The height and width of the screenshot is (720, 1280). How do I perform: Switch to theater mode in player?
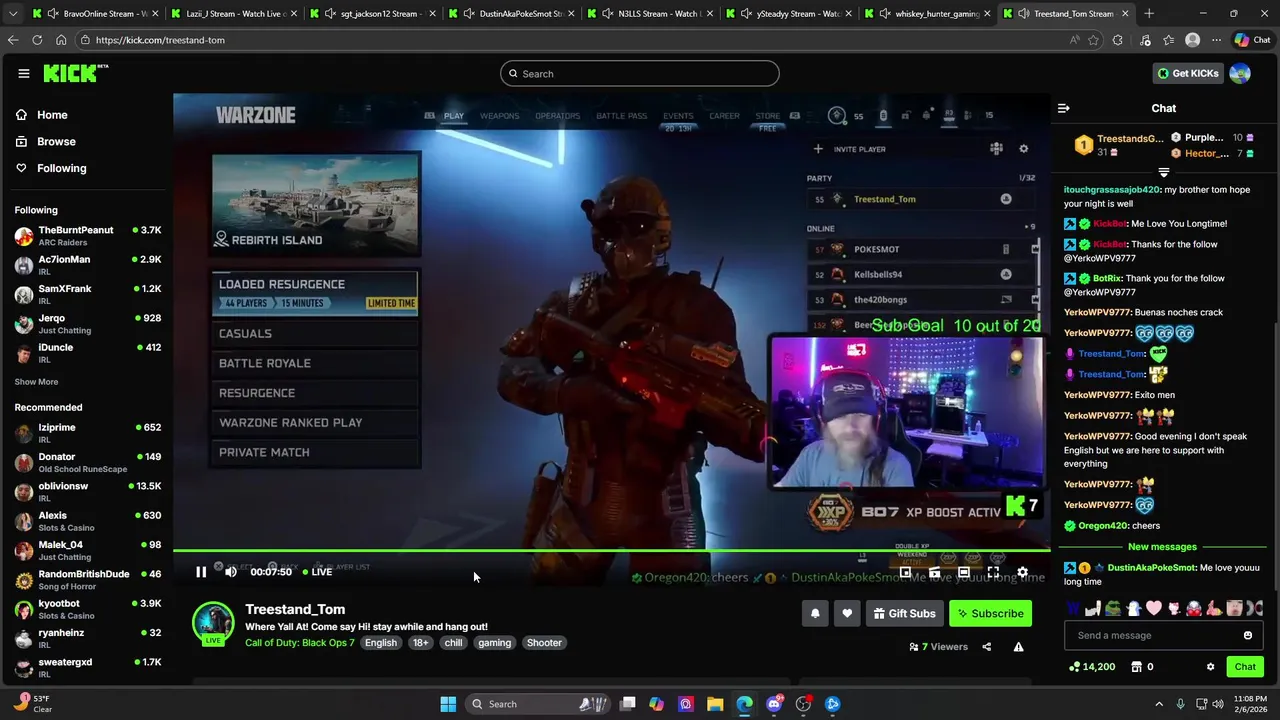(x=963, y=572)
